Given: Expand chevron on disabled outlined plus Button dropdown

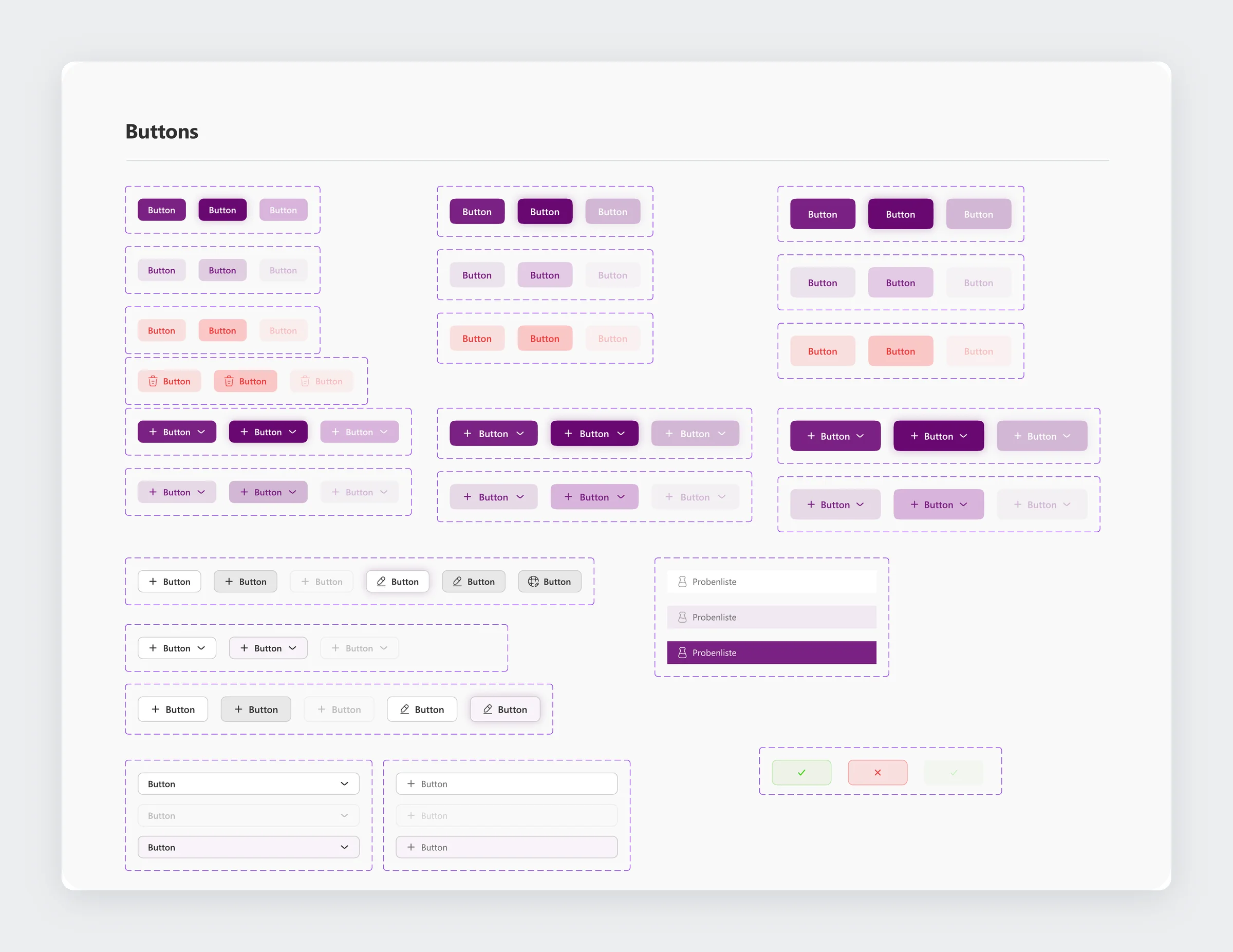Looking at the screenshot, I should click(384, 648).
